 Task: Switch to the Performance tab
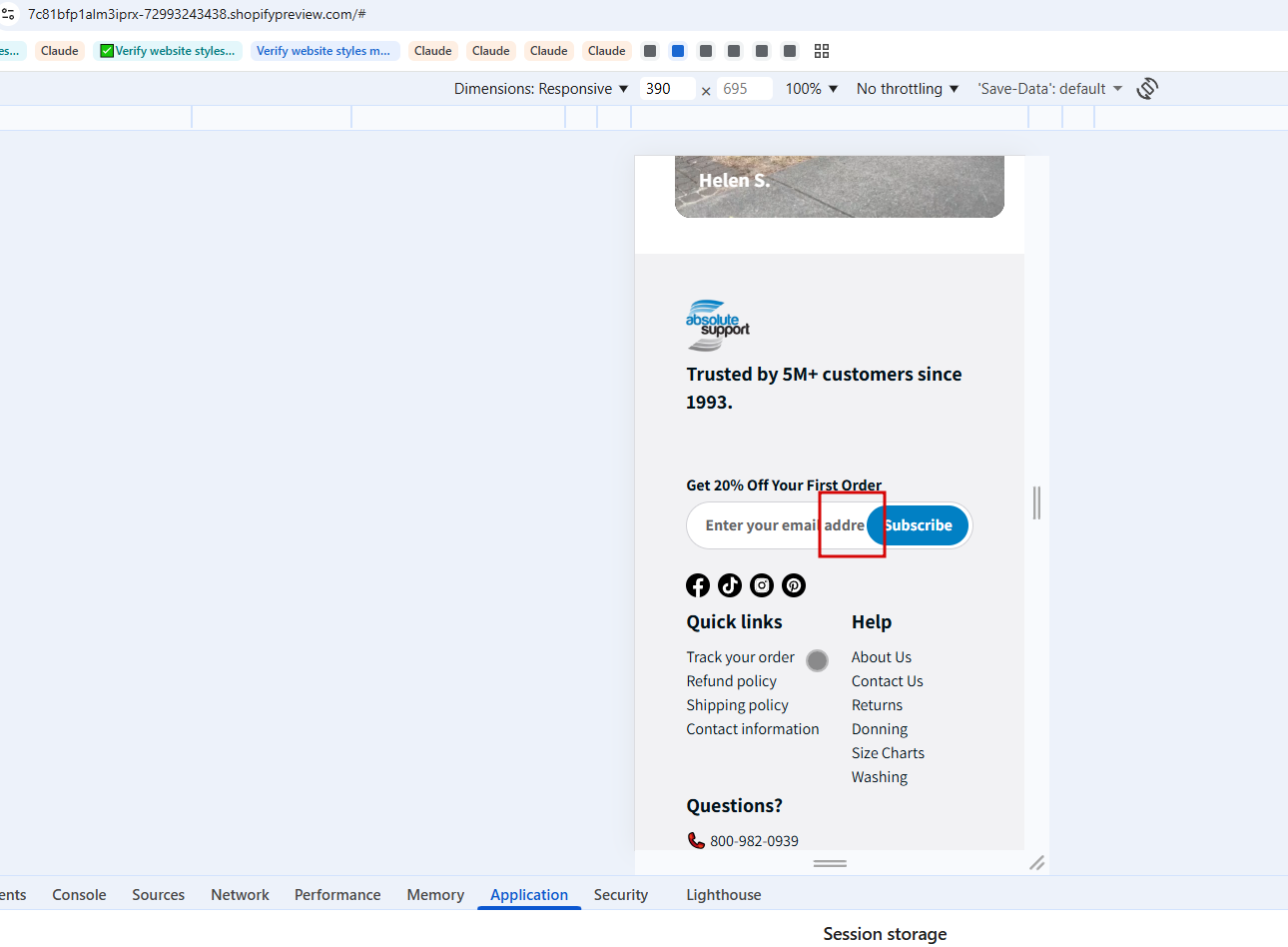tap(337, 895)
